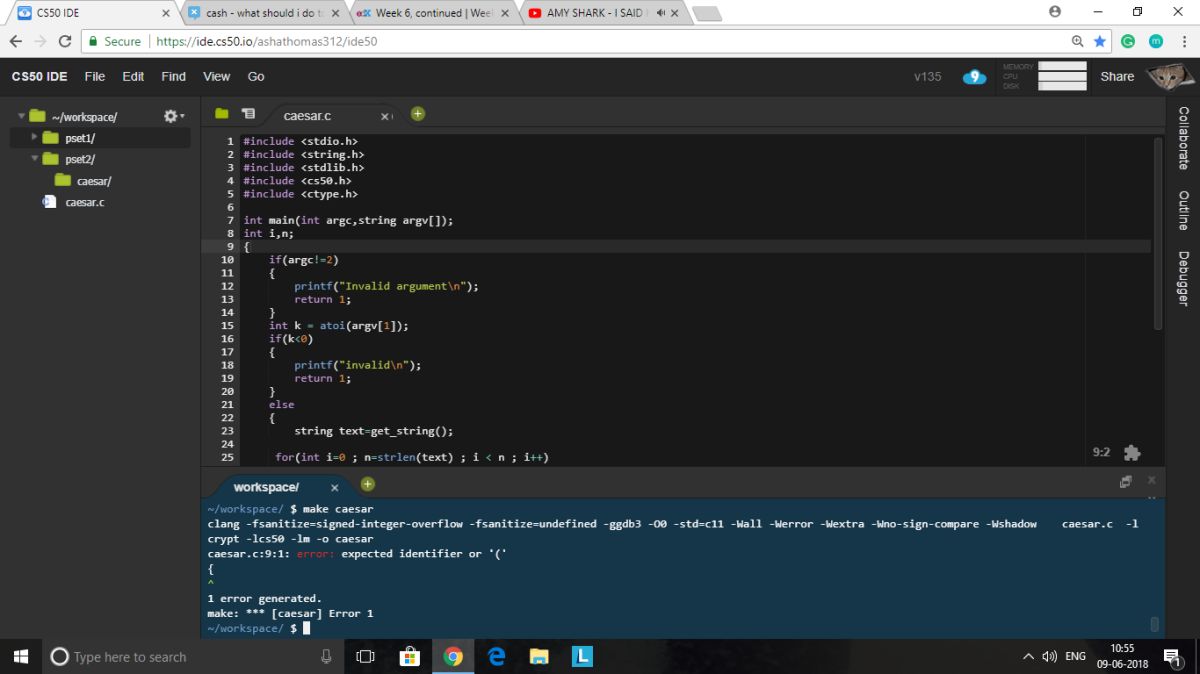Open the teal 'm' extension icon
1200x674 pixels.
click(x=1155, y=41)
